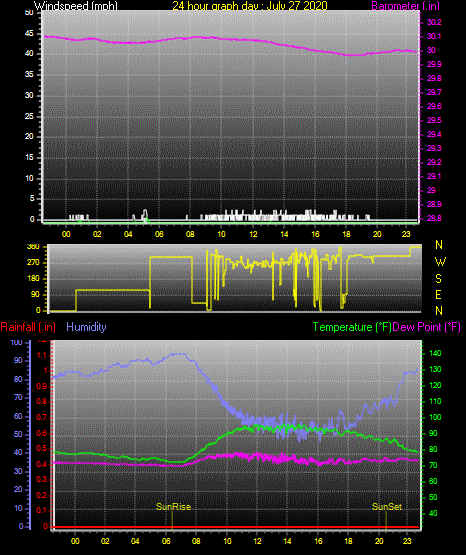This screenshot has height=555, width=466.
Task: Click the 5 mph windspeed scale label
Action: (x=32, y=199)
